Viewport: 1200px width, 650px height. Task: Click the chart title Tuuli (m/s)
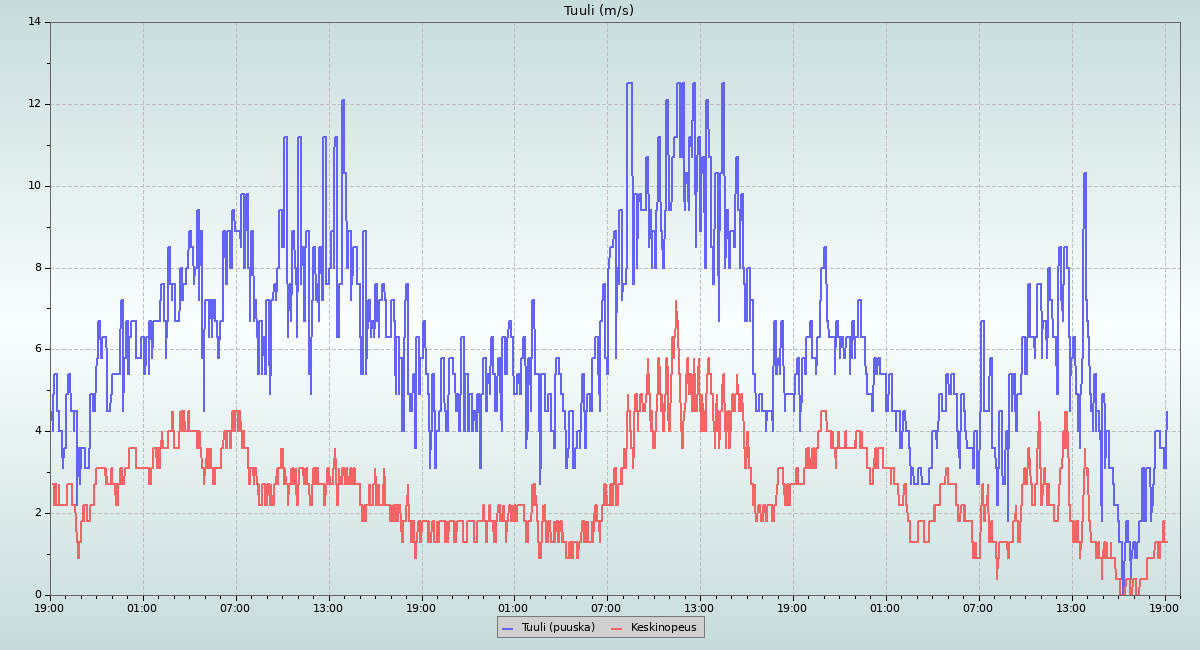tap(598, 11)
